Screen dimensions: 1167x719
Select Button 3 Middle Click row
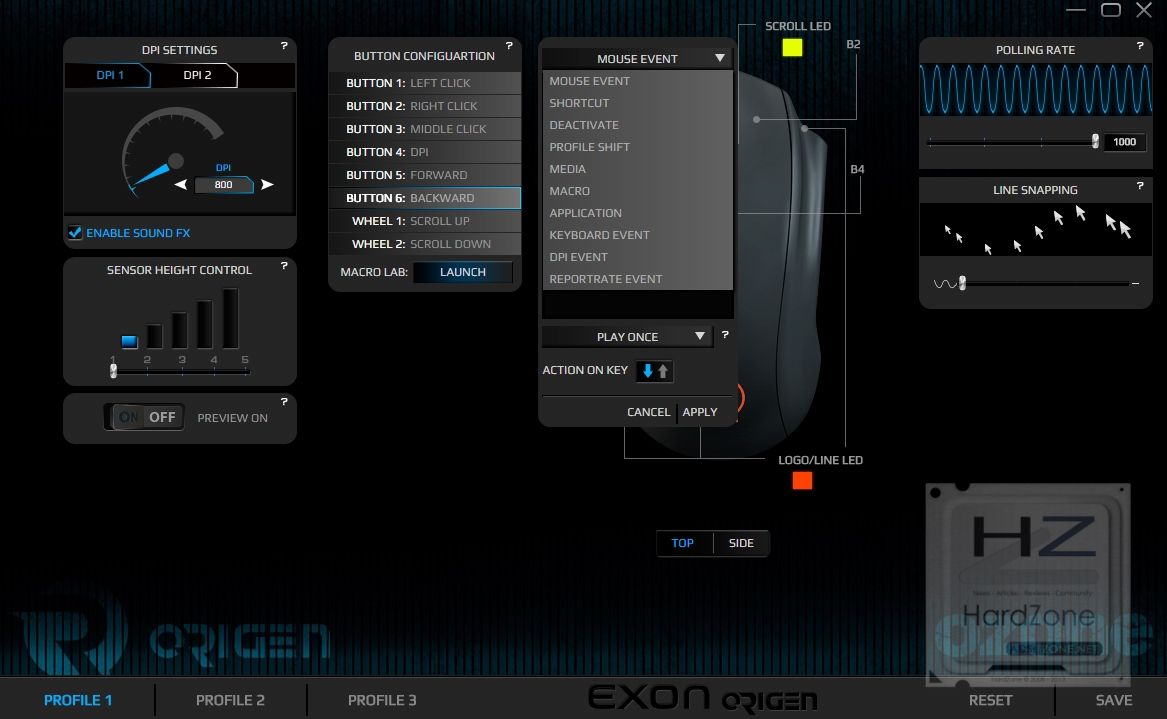[x=425, y=129]
